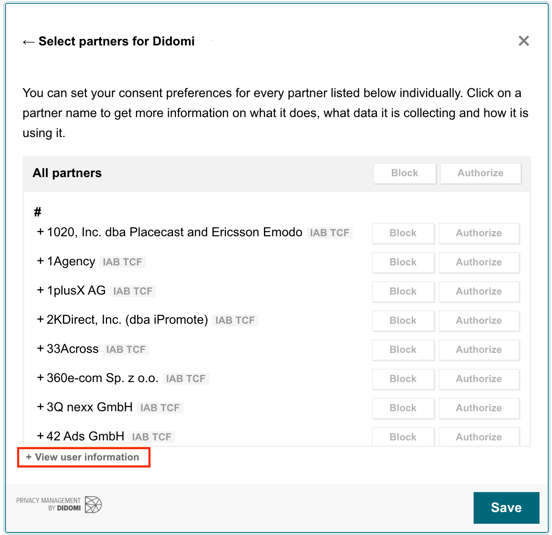552x535 pixels.
Task: Block the 1Agency partner
Action: [x=403, y=262]
